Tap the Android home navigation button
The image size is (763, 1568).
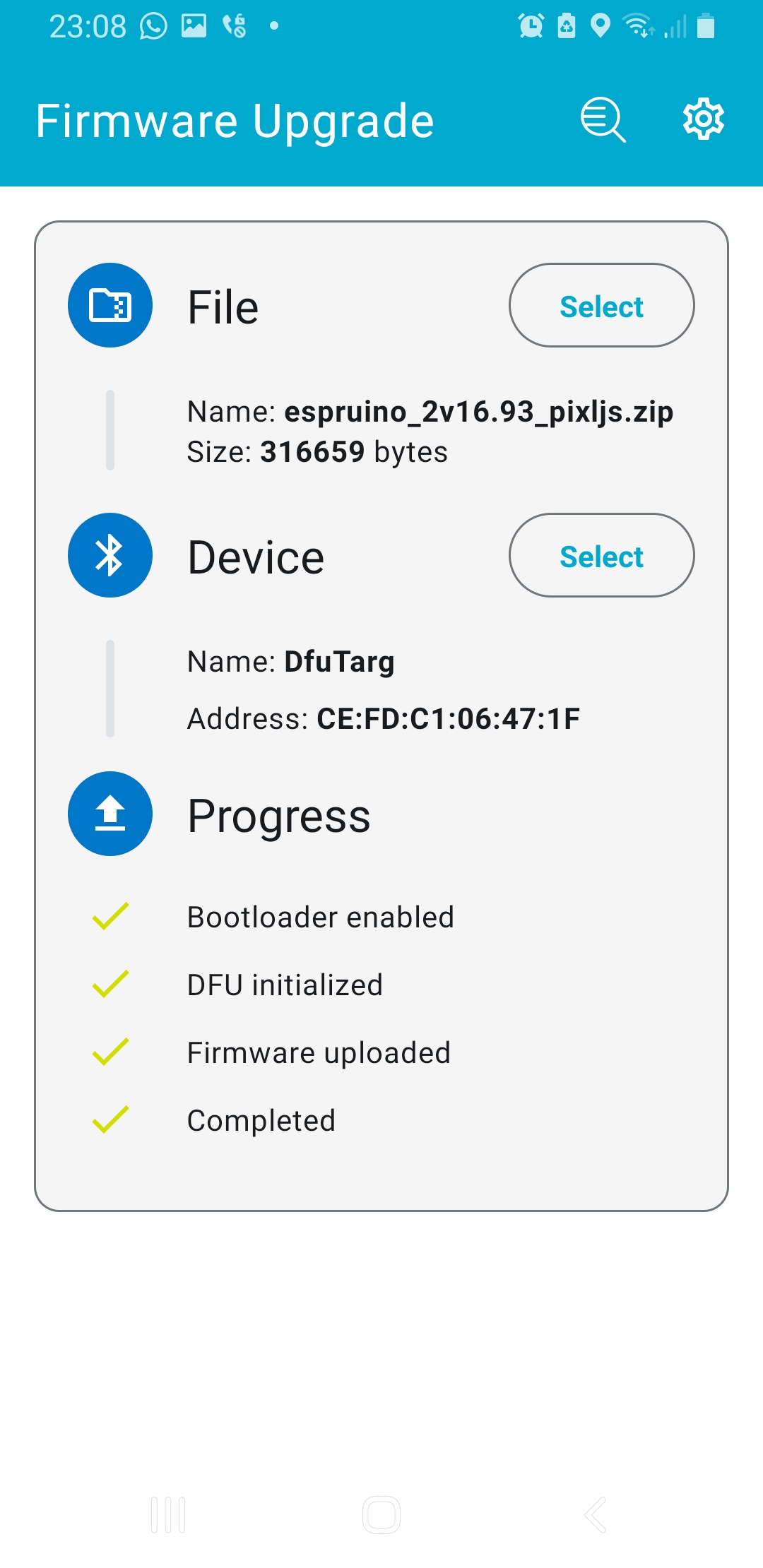pos(381,1515)
